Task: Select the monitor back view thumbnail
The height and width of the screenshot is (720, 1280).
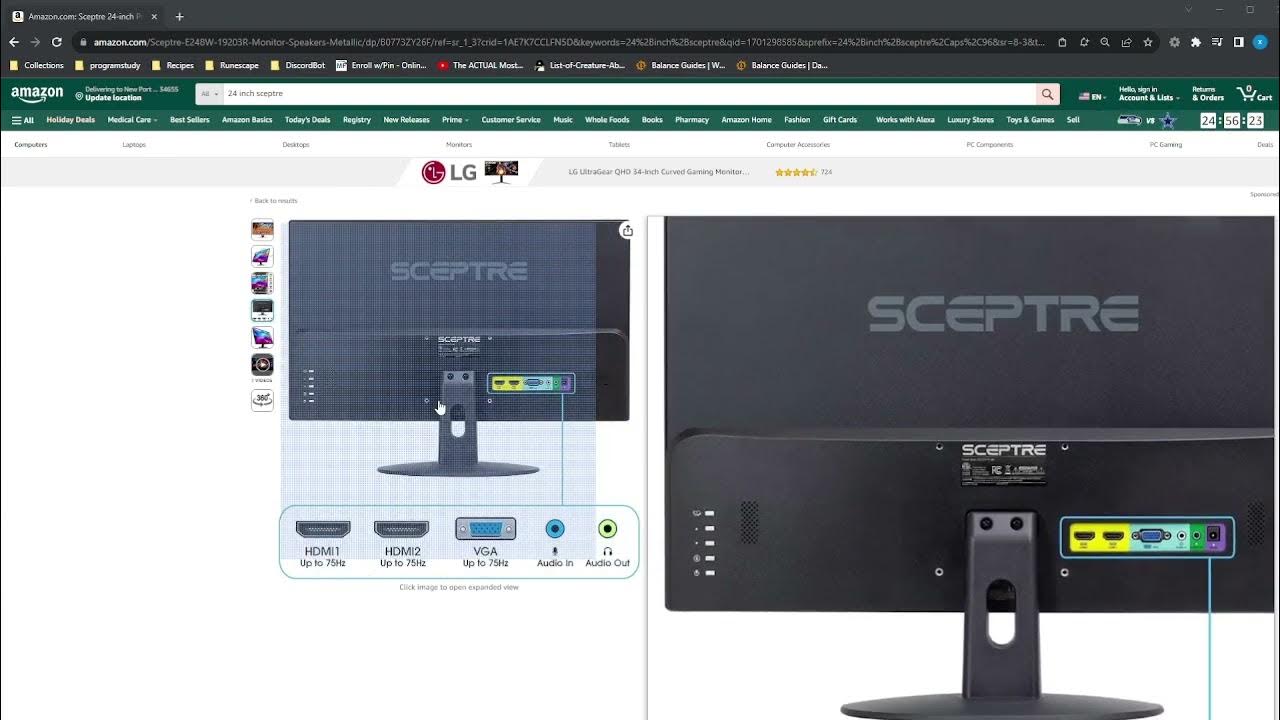Action: 262,310
